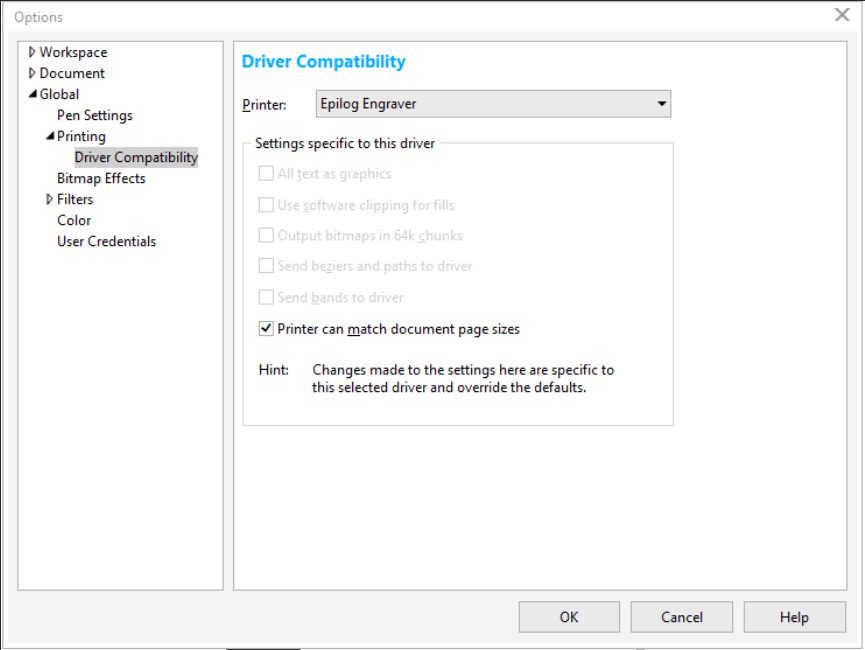The image size is (865, 650).
Task: Click the Cancel button
Action: click(681, 617)
